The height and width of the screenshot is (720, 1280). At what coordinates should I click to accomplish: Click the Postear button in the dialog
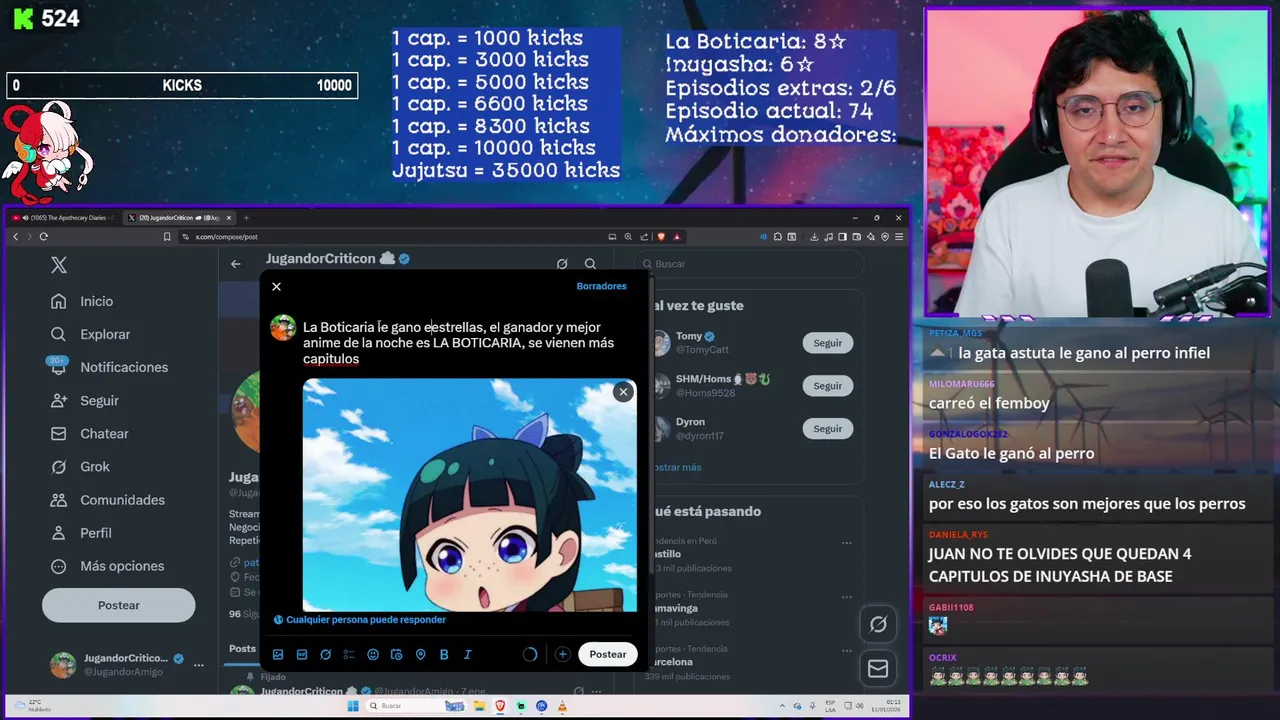coord(607,654)
